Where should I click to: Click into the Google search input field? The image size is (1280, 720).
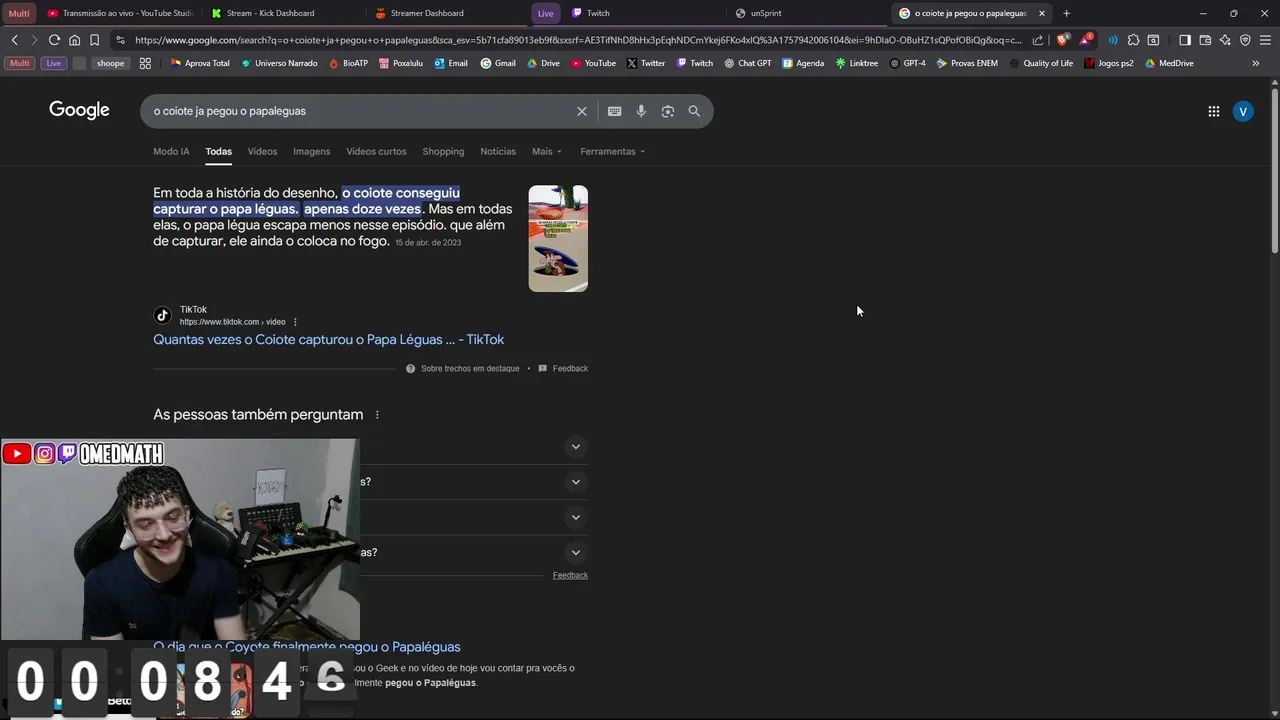click(x=360, y=111)
